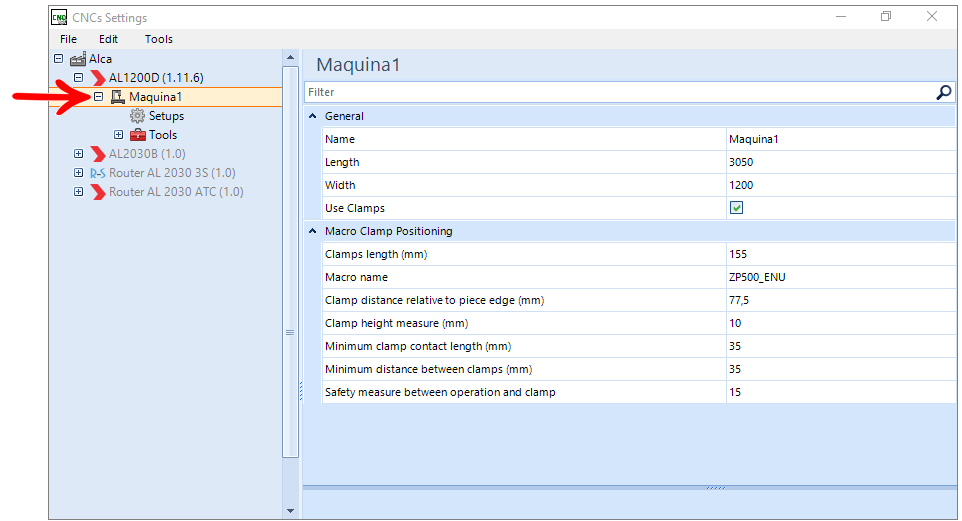Collapse the General section
This screenshot has height=521, width=962.
coord(312,116)
